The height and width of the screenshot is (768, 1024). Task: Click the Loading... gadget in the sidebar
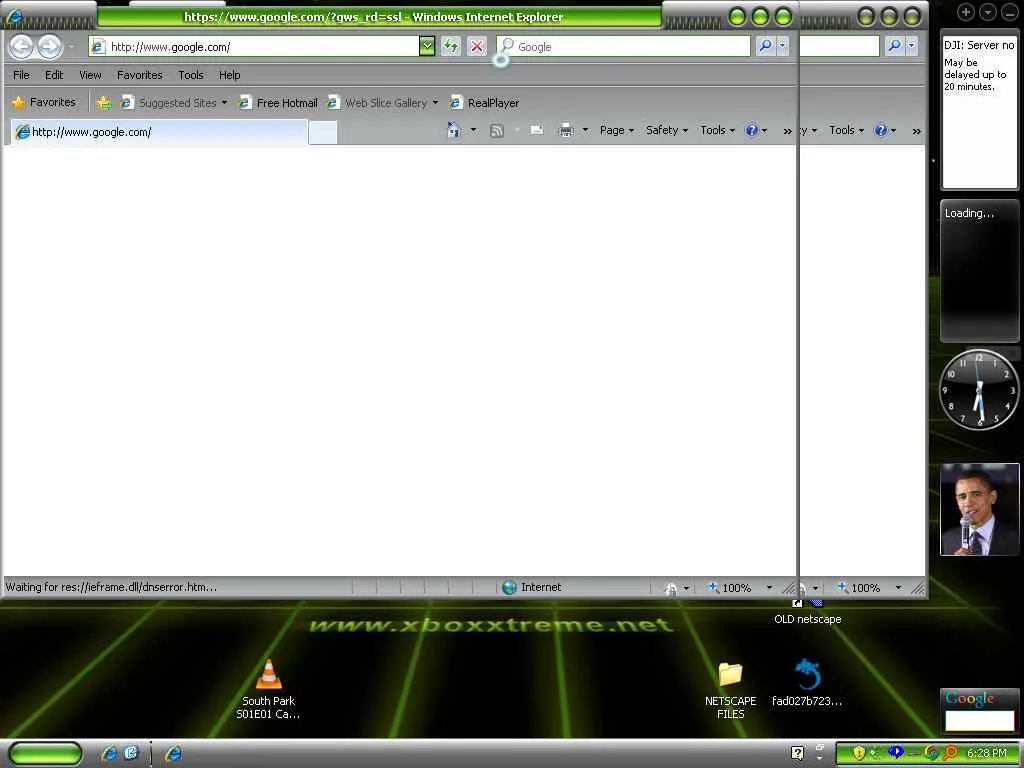[979, 271]
